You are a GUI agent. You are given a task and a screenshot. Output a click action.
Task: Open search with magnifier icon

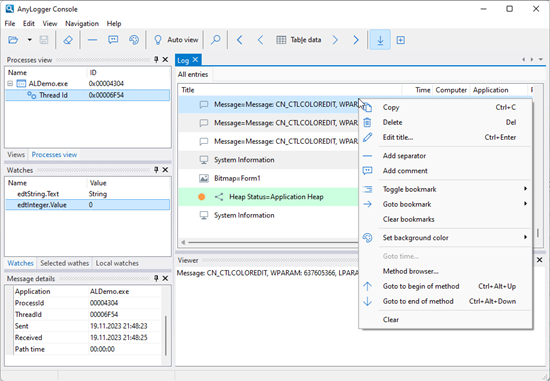(x=215, y=40)
